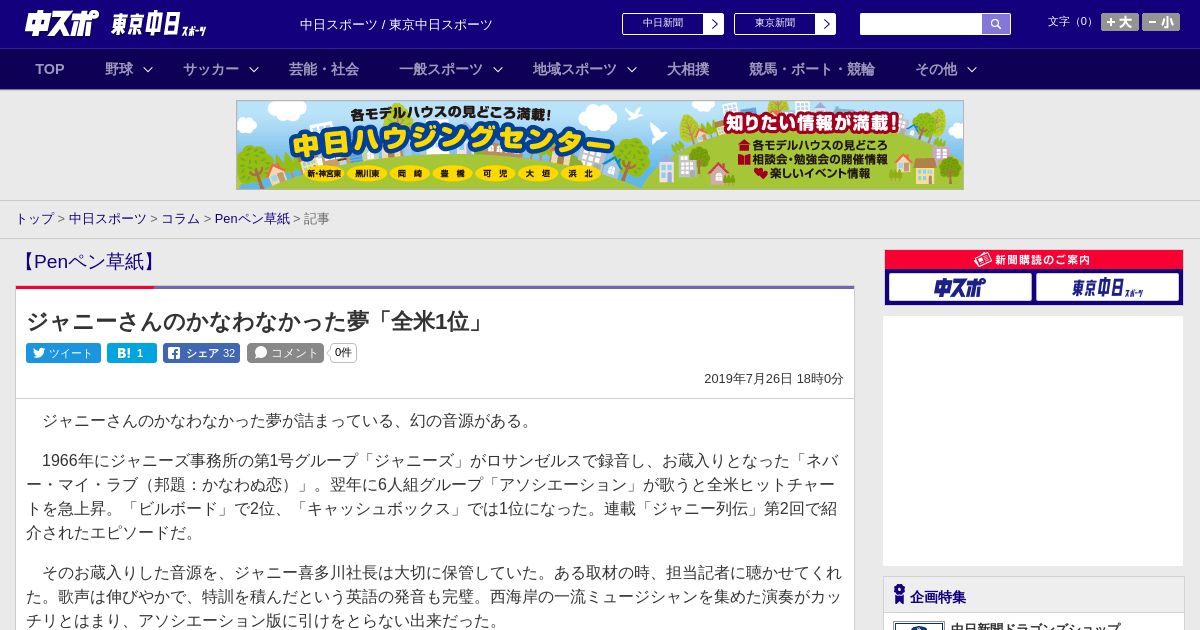Open the 芸能・社会 menu item
This screenshot has width=1200, height=630.
point(324,69)
